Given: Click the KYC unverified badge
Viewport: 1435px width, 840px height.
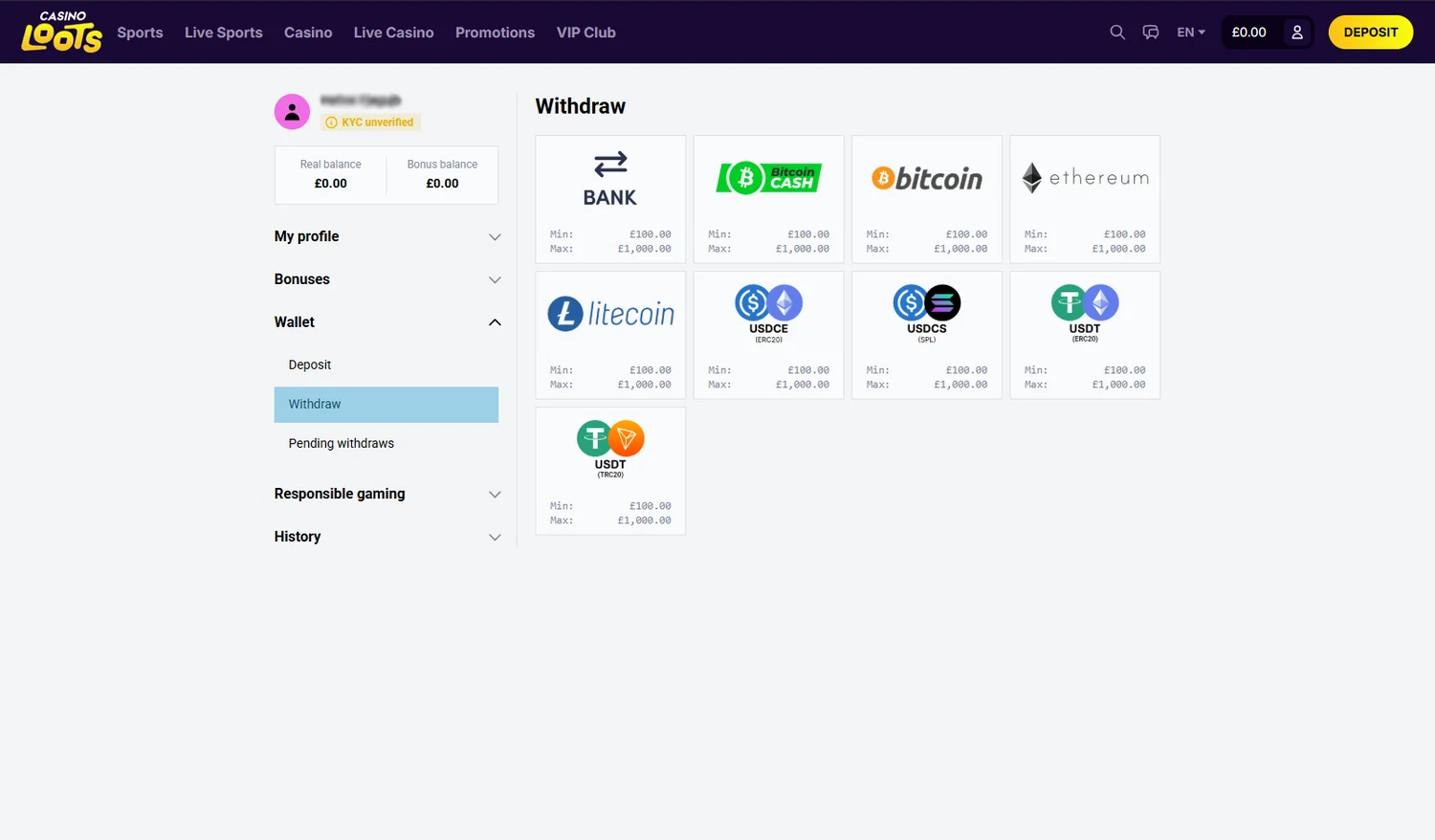Looking at the screenshot, I should (370, 122).
